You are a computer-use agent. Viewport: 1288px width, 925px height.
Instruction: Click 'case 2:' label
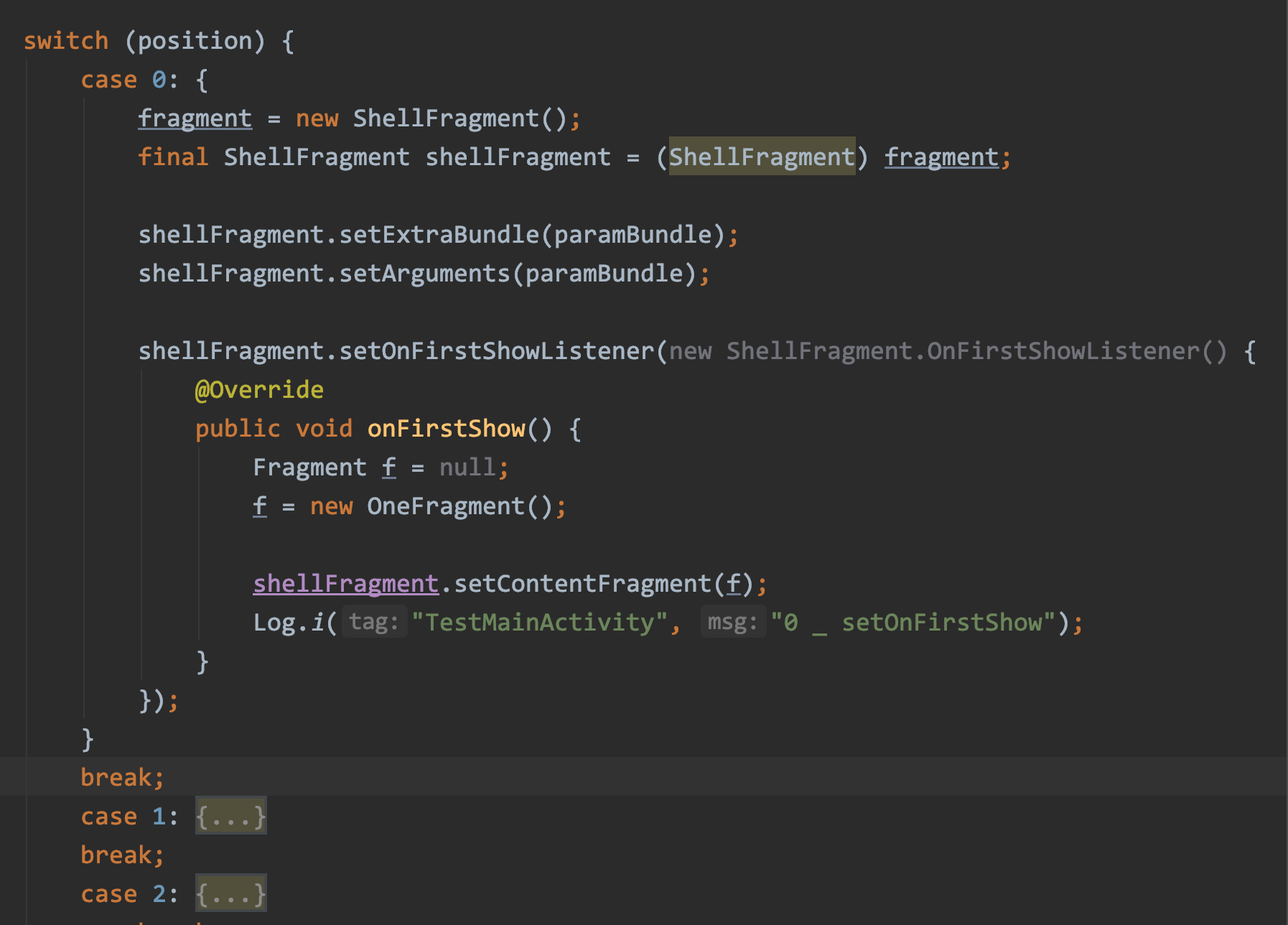(130, 894)
